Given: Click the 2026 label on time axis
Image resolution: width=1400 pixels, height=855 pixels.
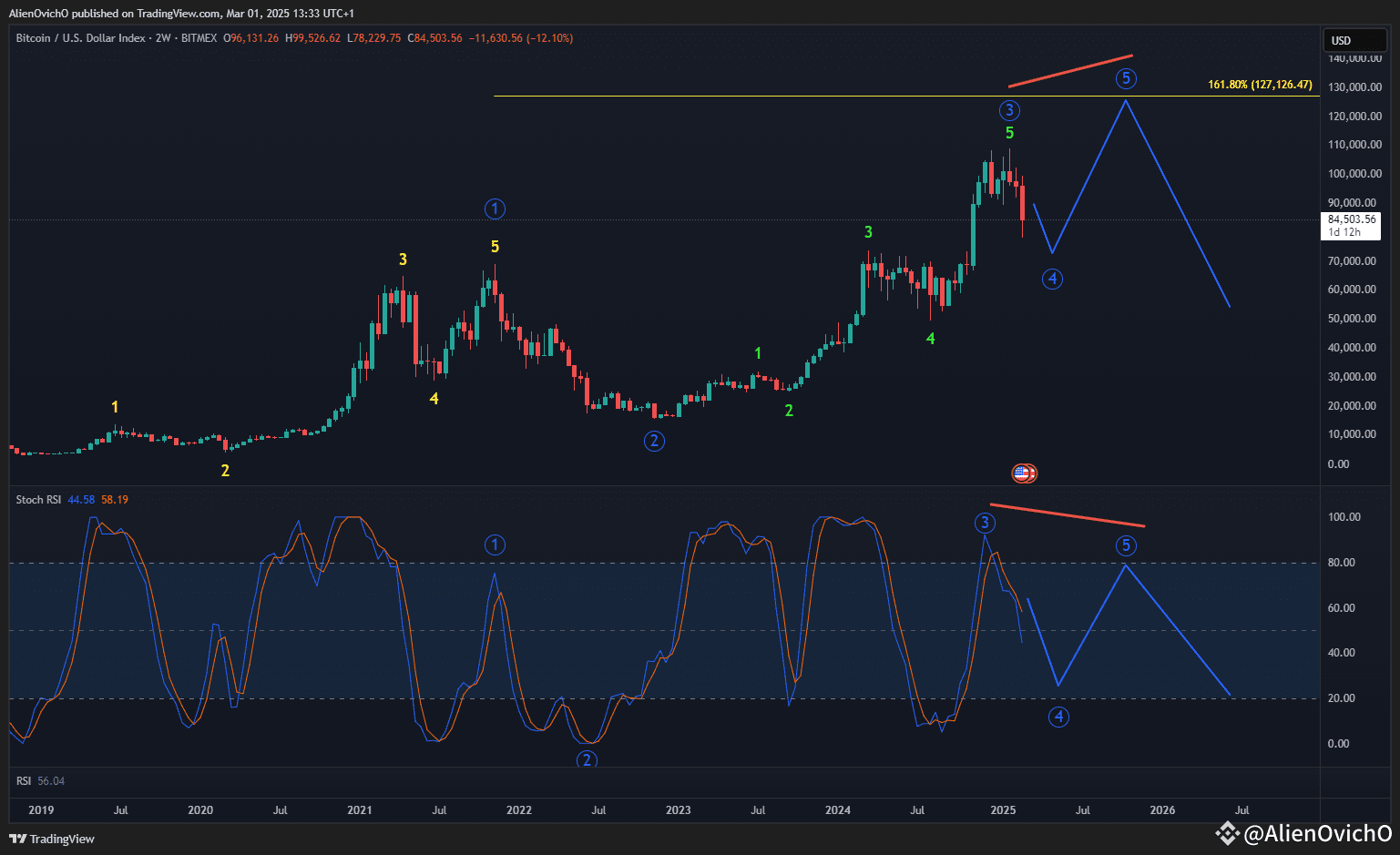Looking at the screenshot, I should pyautogui.click(x=1162, y=810).
